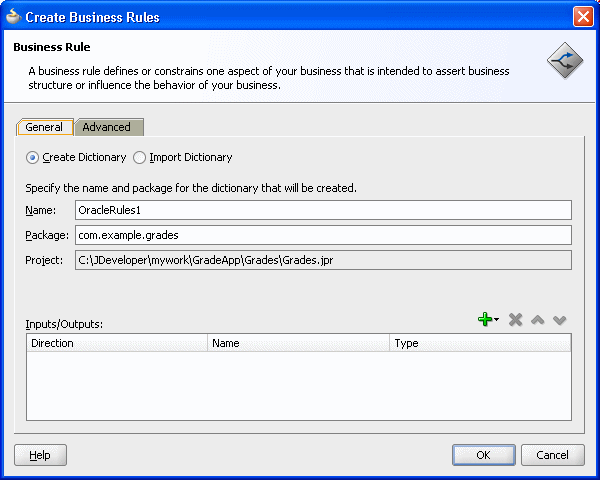The image size is (600, 480).
Task: Click the Name field containing OracleRules1
Action: pos(323,210)
